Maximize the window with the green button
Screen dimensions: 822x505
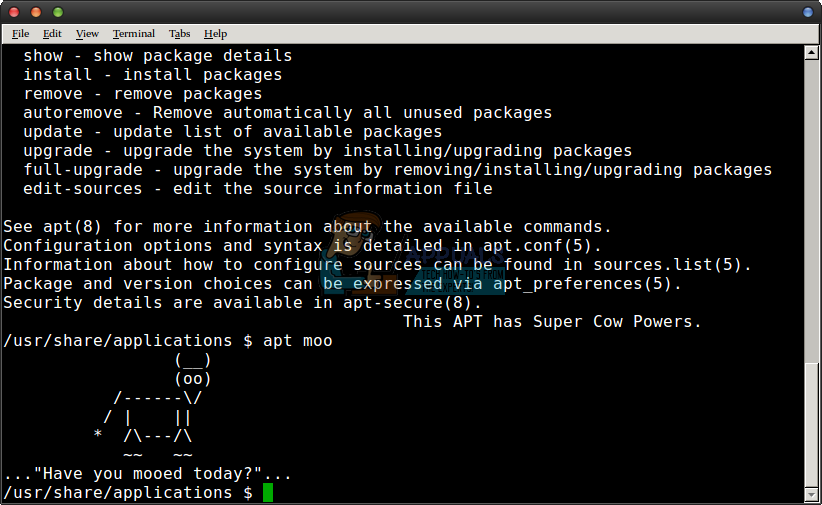point(58,12)
